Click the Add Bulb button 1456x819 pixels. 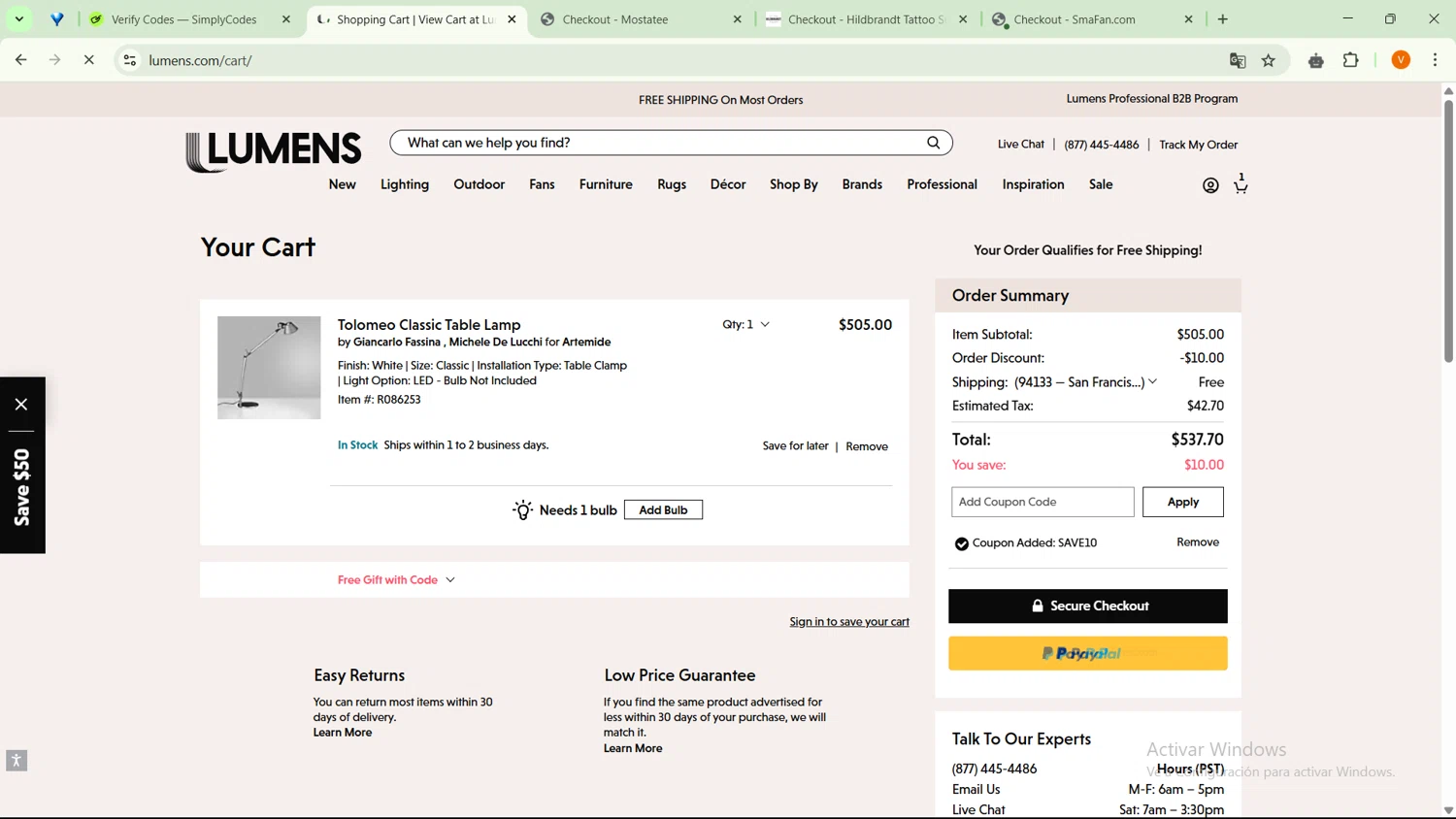tap(663, 510)
